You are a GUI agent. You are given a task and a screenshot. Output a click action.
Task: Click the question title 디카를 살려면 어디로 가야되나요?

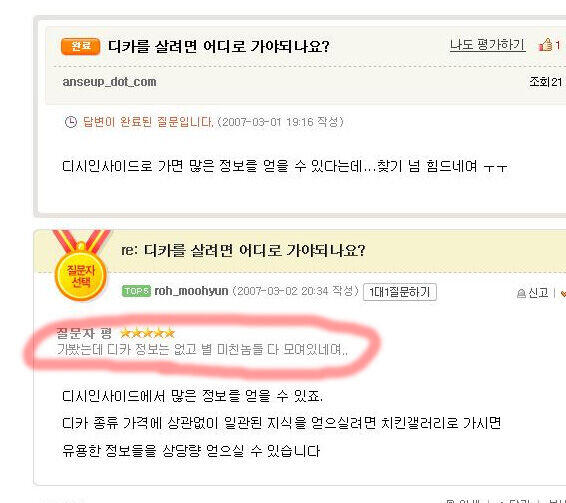(219, 46)
